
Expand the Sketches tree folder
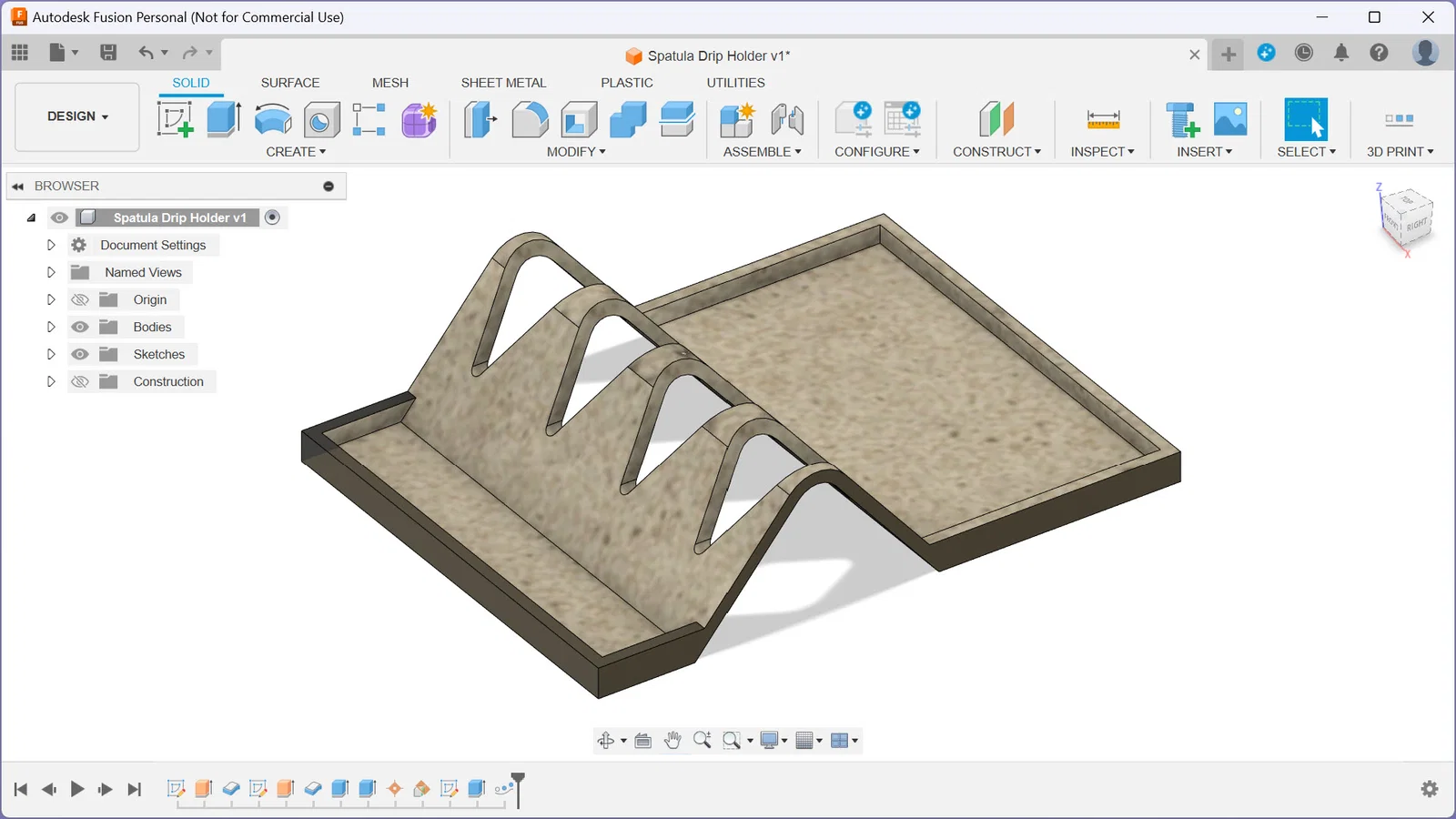click(x=51, y=354)
